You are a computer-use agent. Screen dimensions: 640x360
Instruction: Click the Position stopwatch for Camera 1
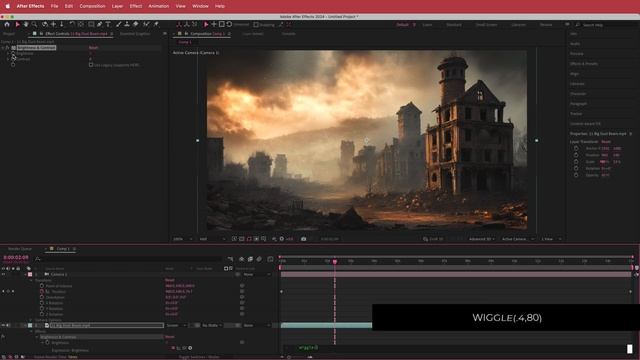click(42, 291)
